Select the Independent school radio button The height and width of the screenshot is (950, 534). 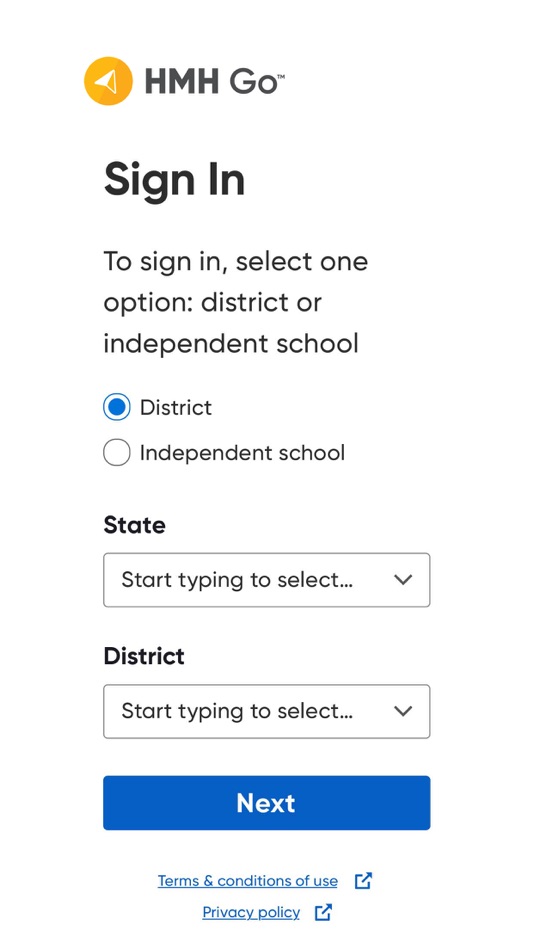point(116,453)
